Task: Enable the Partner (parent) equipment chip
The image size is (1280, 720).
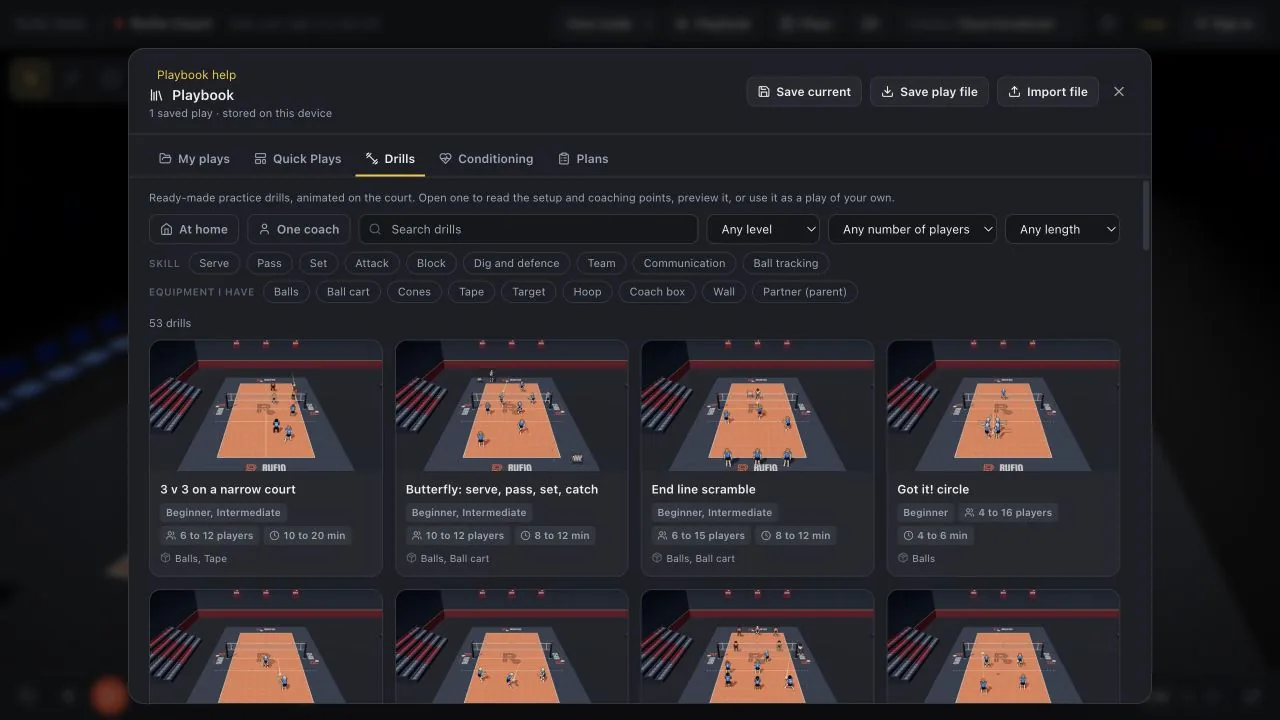Action: point(805,292)
